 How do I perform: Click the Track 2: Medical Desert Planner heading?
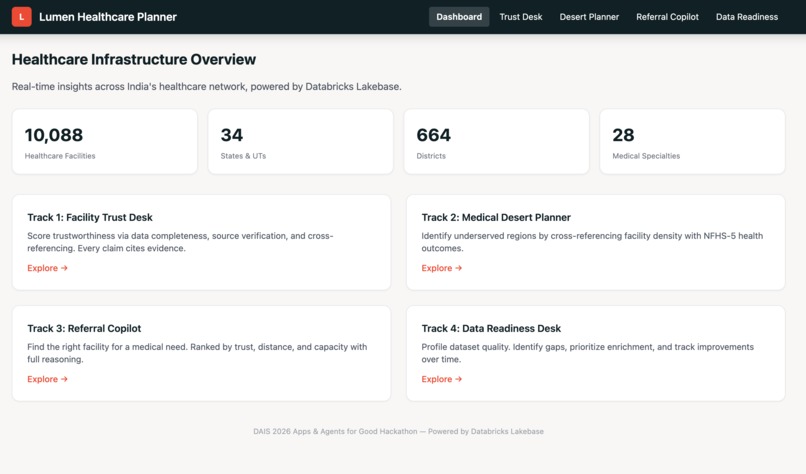pos(496,217)
